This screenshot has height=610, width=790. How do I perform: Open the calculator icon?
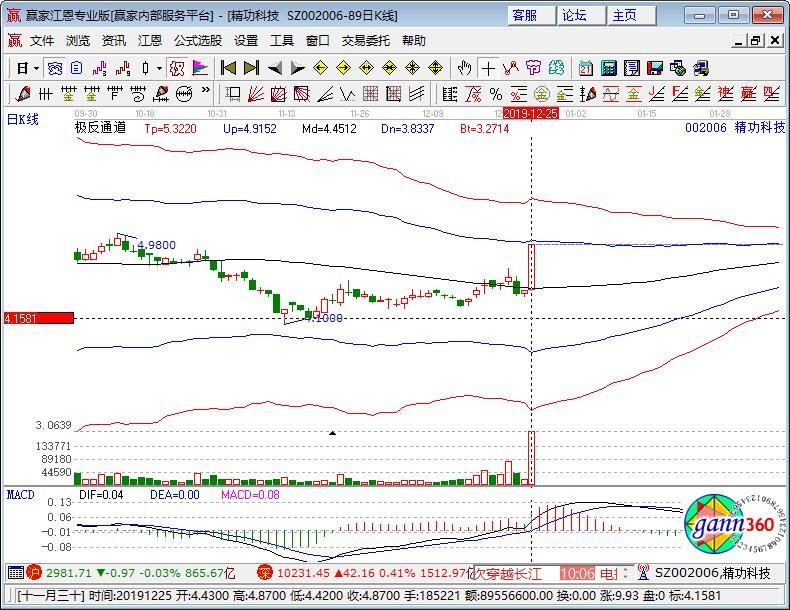pos(609,68)
